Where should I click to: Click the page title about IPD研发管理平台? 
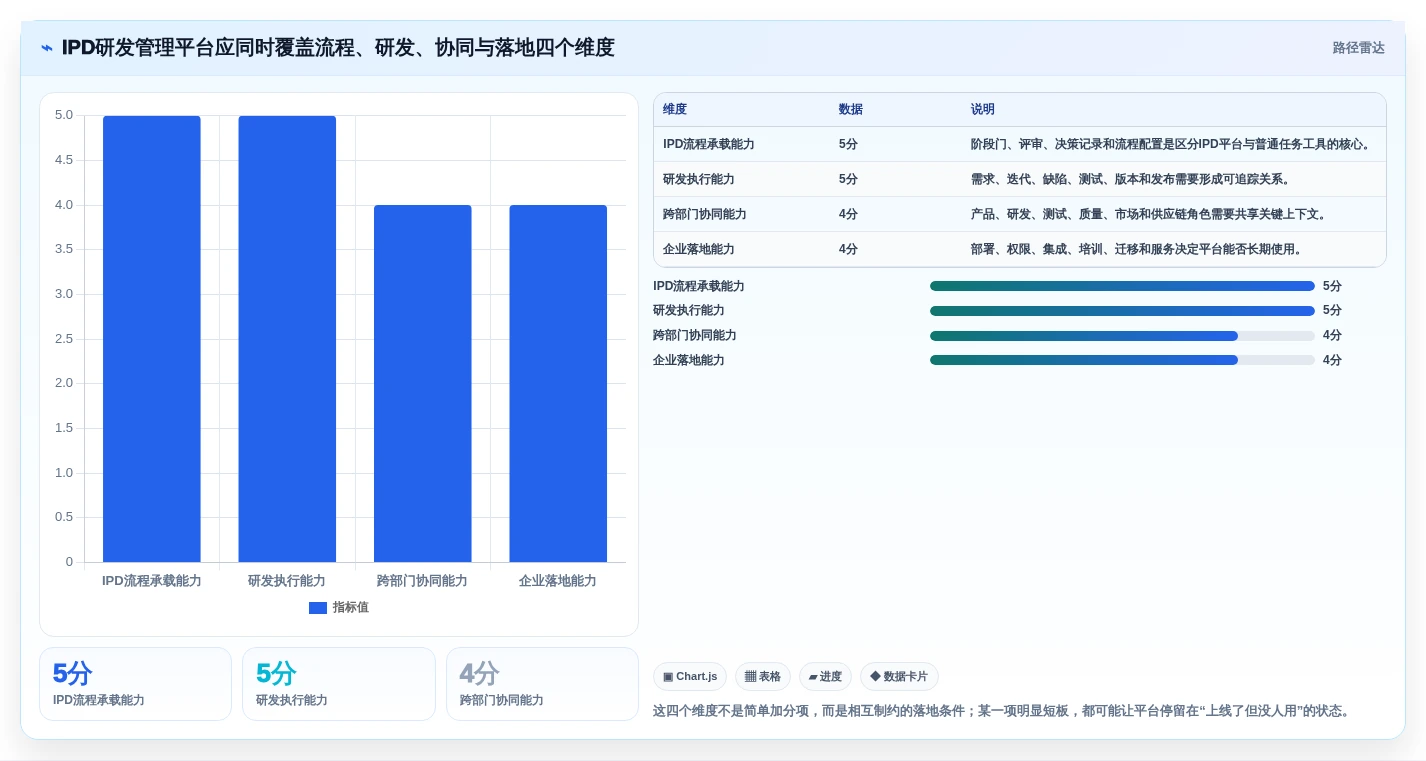pyautogui.click(x=338, y=48)
